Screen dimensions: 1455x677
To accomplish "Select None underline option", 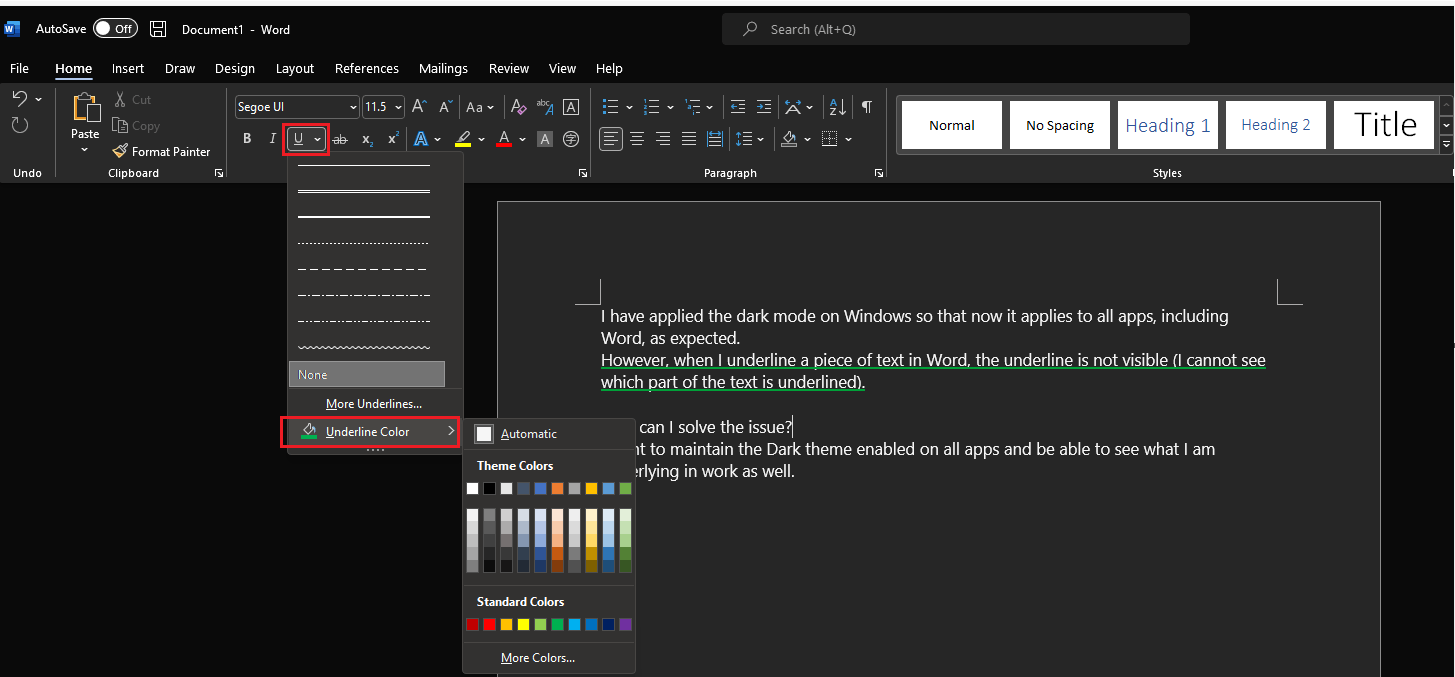I will tap(367, 374).
